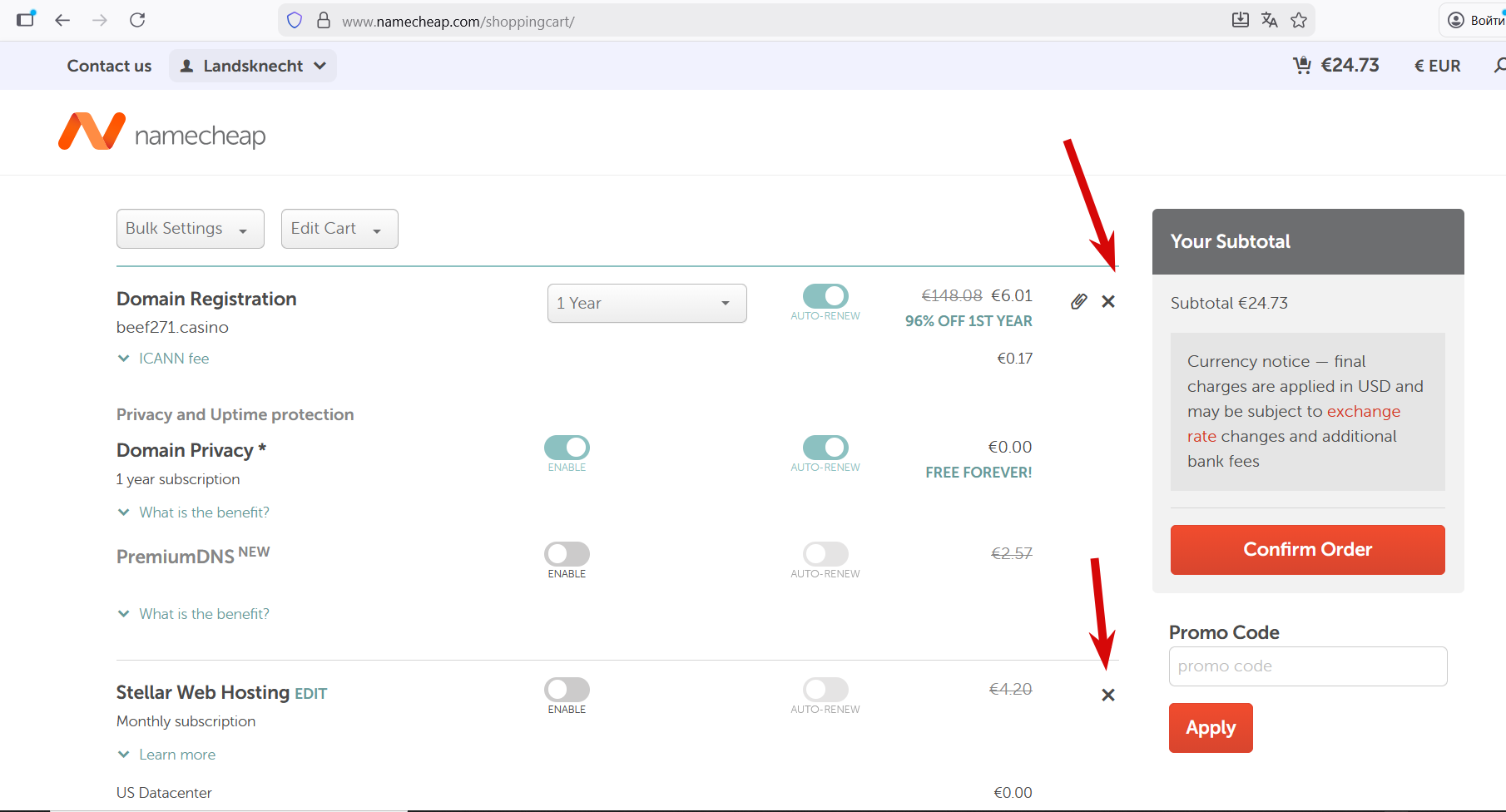Click the FREE FOREVER! label
Viewport: 1506px width, 812px height.
point(978,473)
